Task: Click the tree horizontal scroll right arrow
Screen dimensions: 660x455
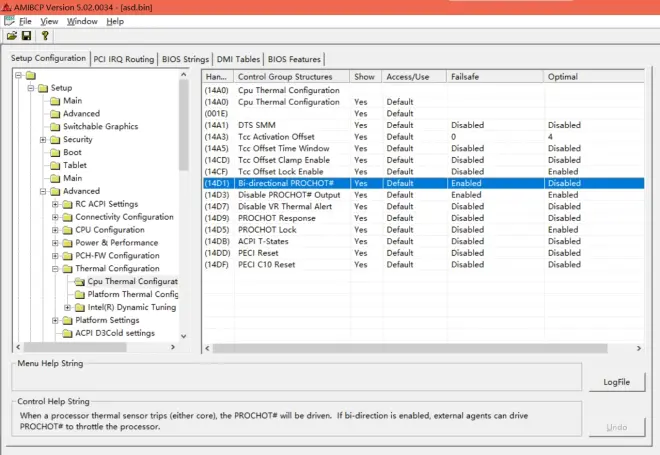Action: click(173, 347)
